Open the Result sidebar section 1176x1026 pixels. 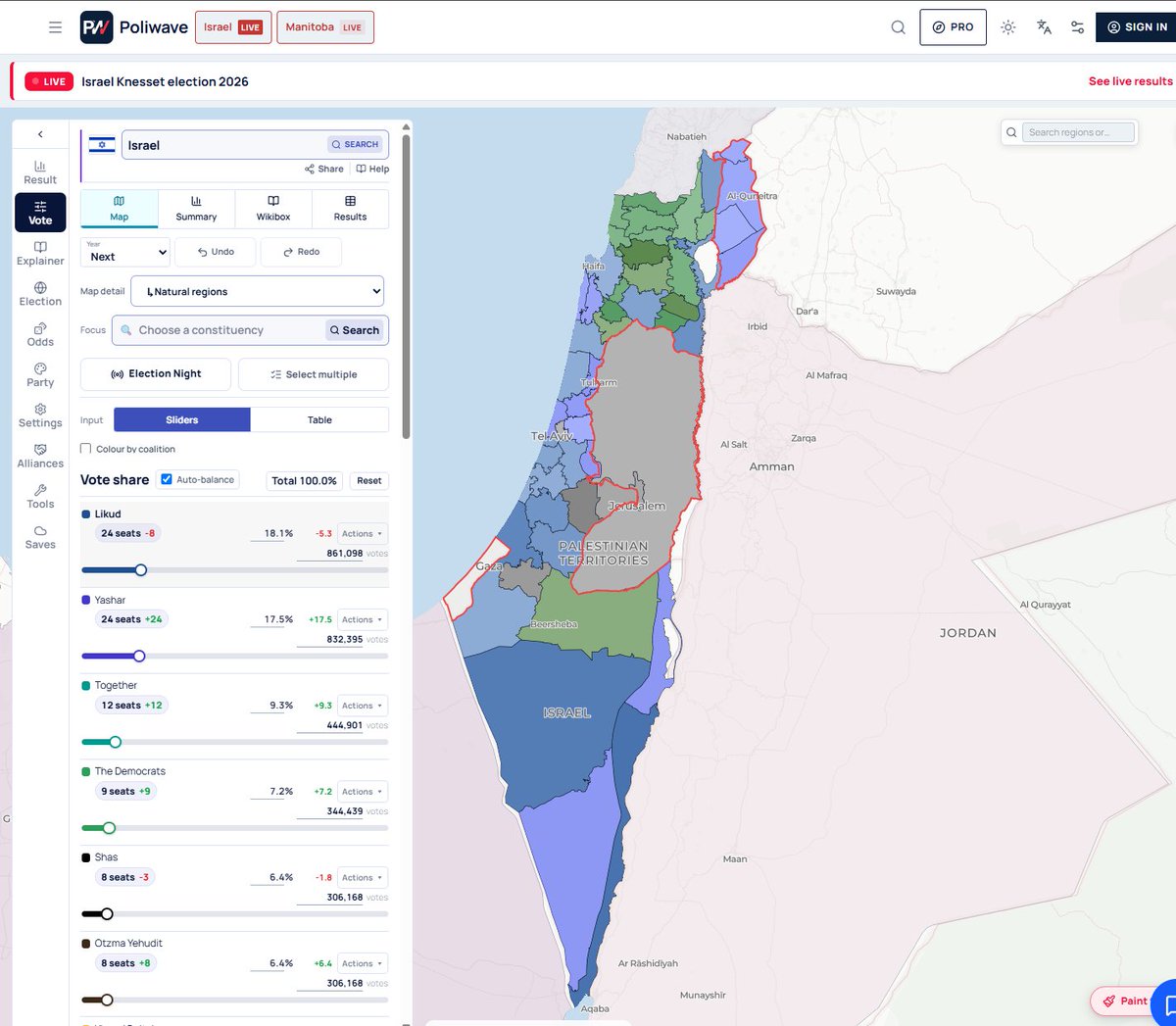40,172
